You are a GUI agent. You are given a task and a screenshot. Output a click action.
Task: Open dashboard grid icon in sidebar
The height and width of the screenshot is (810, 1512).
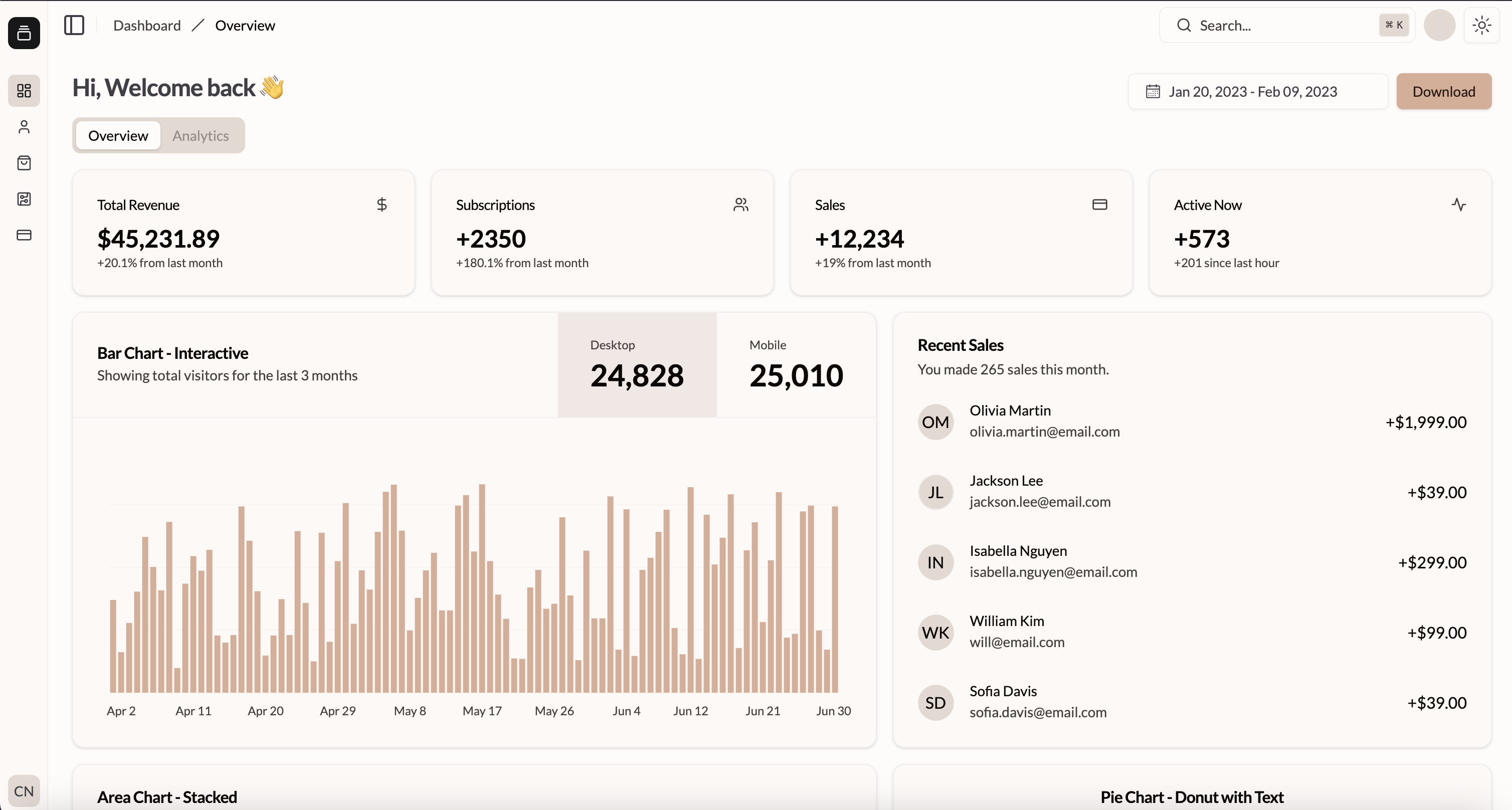[x=24, y=90]
